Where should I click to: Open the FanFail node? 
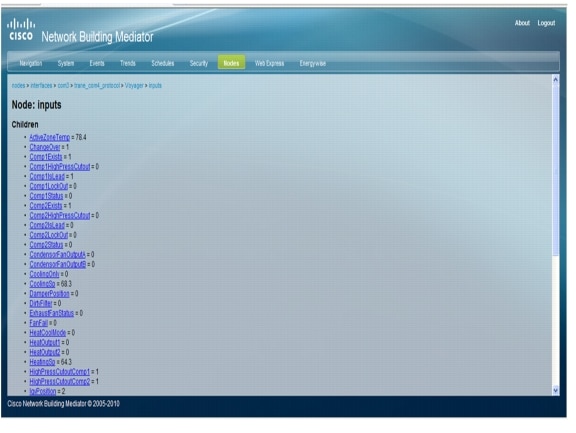[x=39, y=323]
